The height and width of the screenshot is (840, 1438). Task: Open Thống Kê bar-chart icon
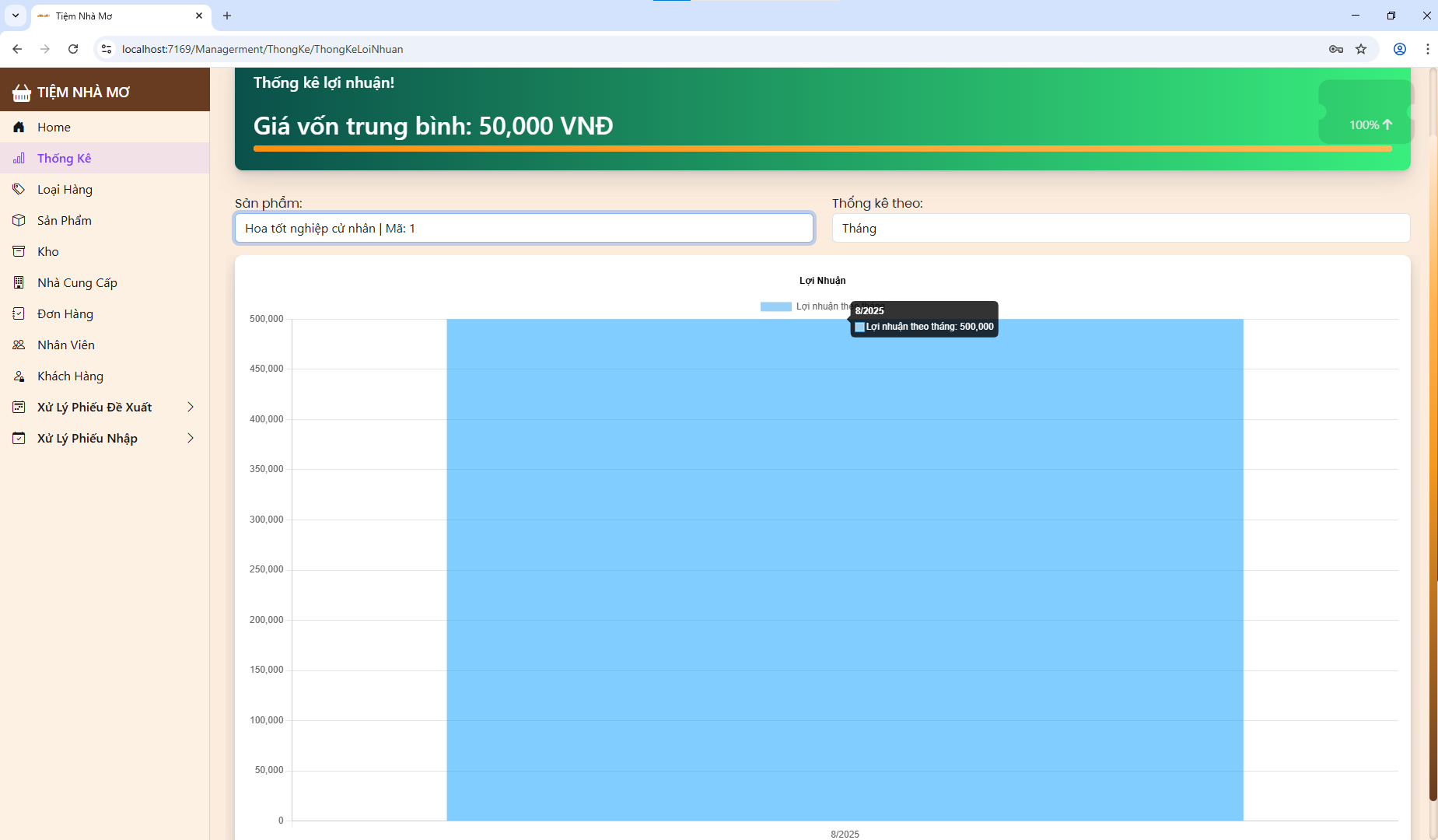point(19,158)
